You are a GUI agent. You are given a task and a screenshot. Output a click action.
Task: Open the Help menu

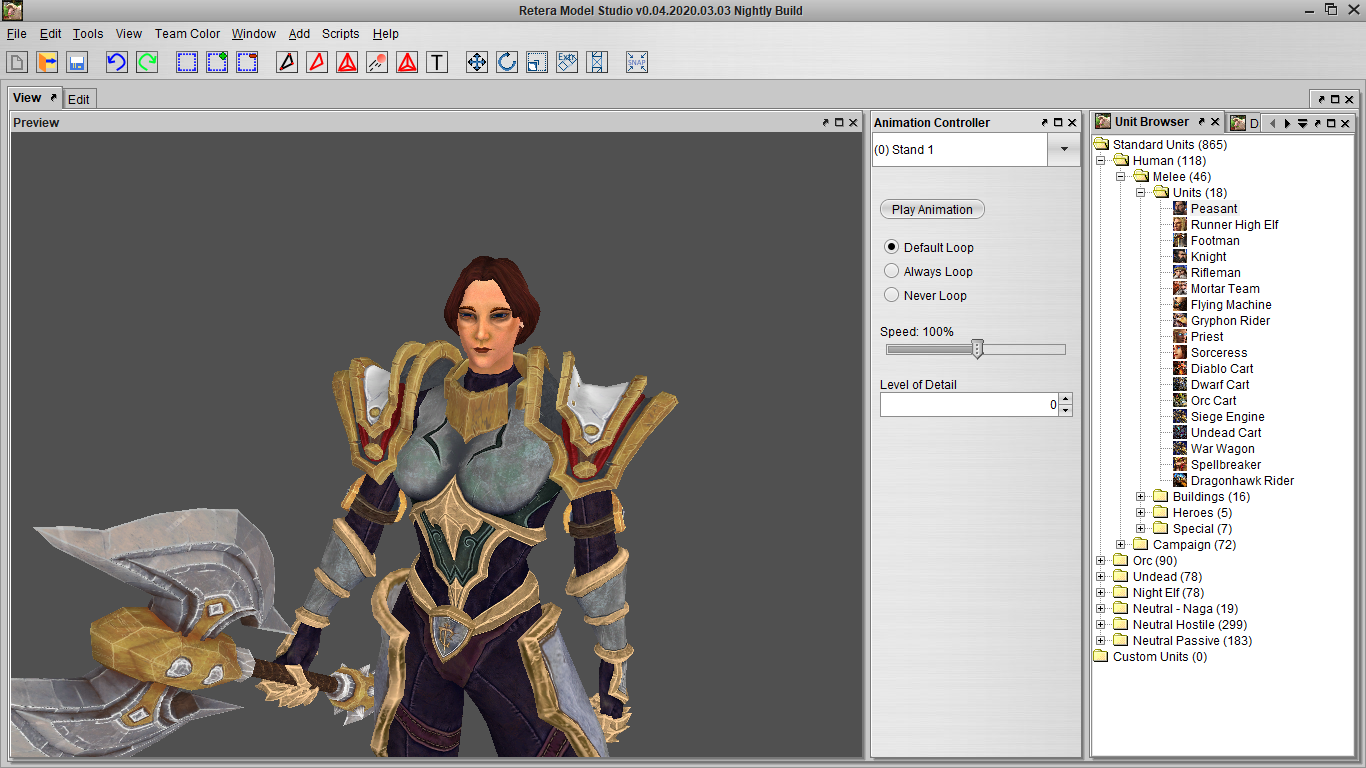tap(385, 33)
